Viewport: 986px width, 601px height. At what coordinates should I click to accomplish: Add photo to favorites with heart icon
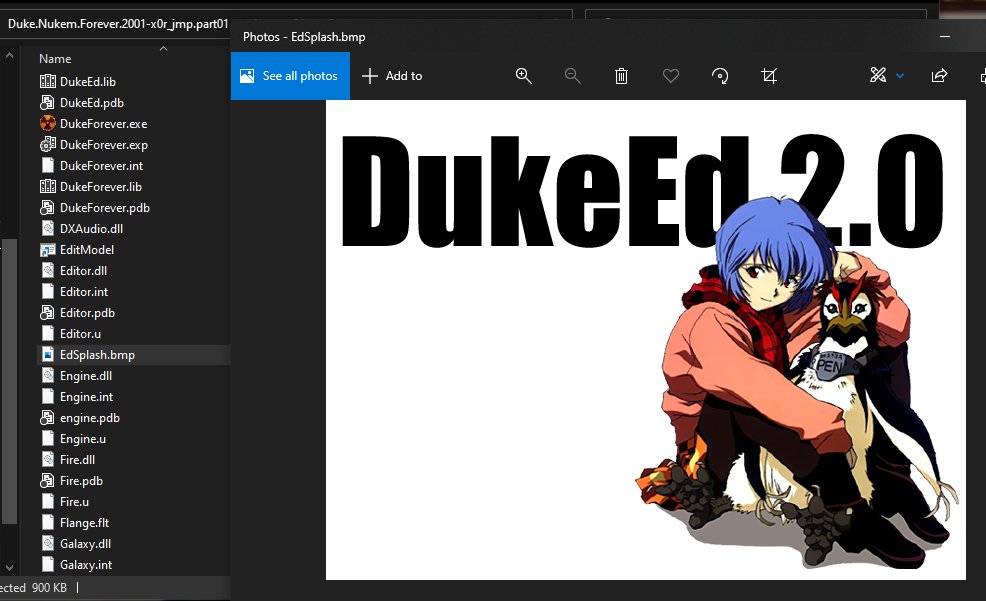pos(671,76)
